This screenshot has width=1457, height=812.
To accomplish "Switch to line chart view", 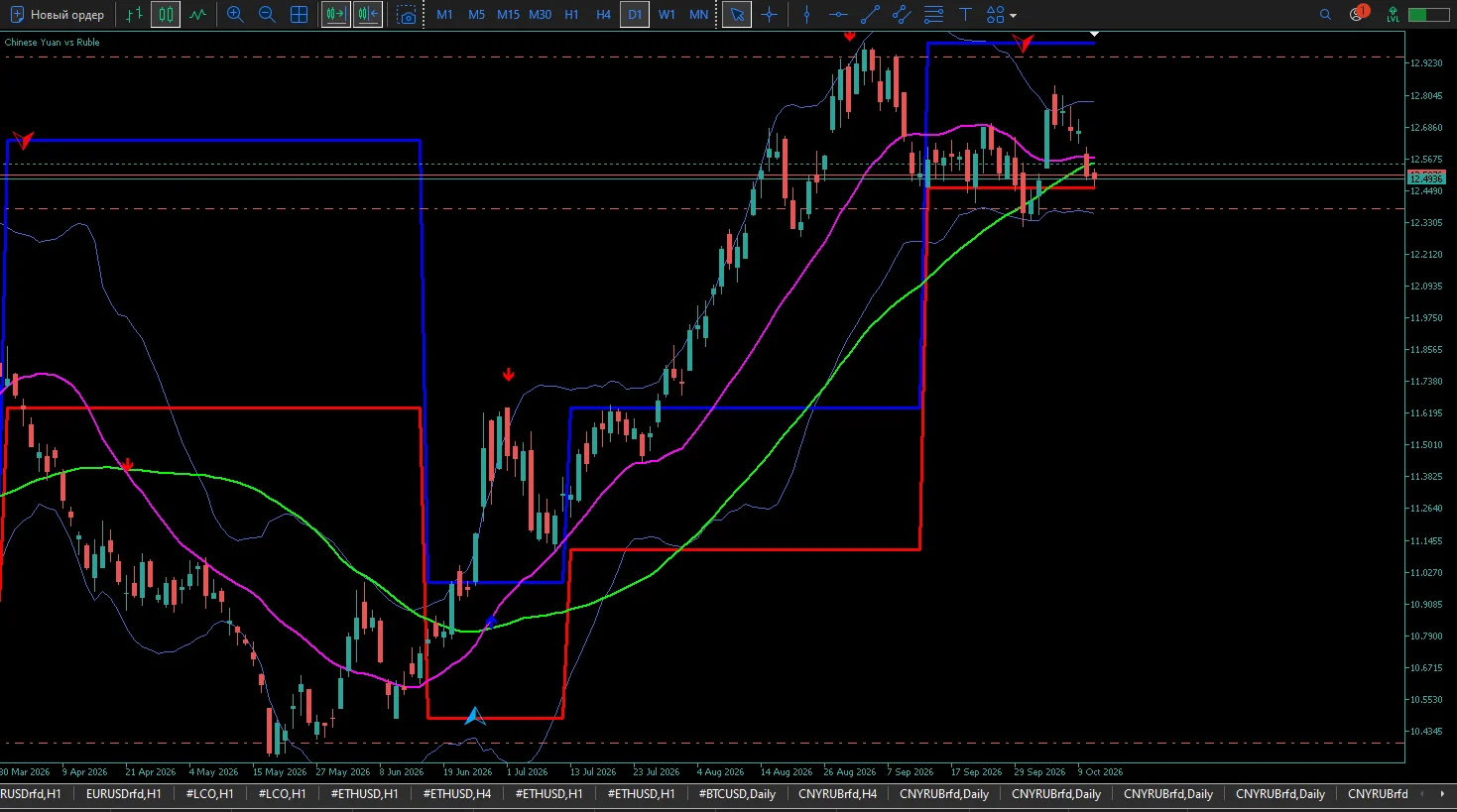I will point(198,15).
